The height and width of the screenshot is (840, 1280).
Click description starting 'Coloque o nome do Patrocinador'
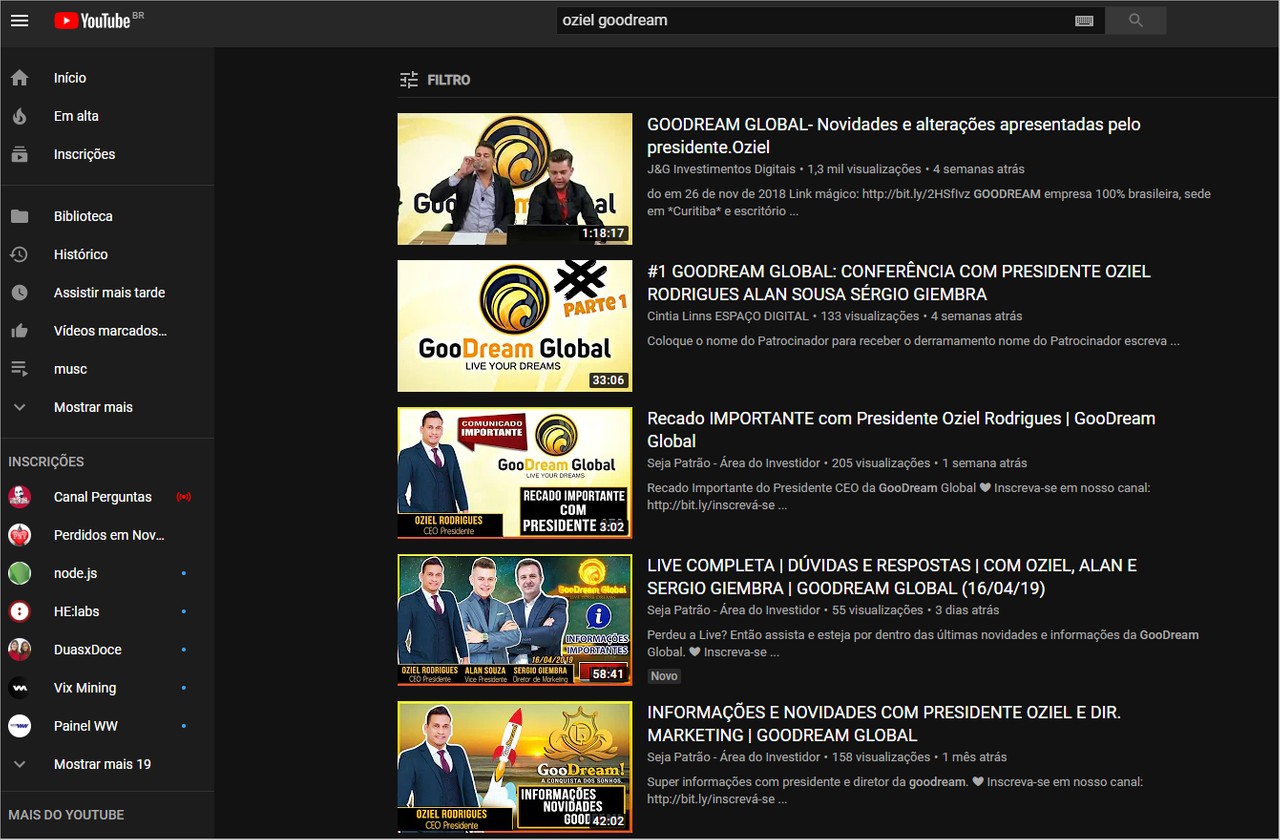click(x=913, y=341)
